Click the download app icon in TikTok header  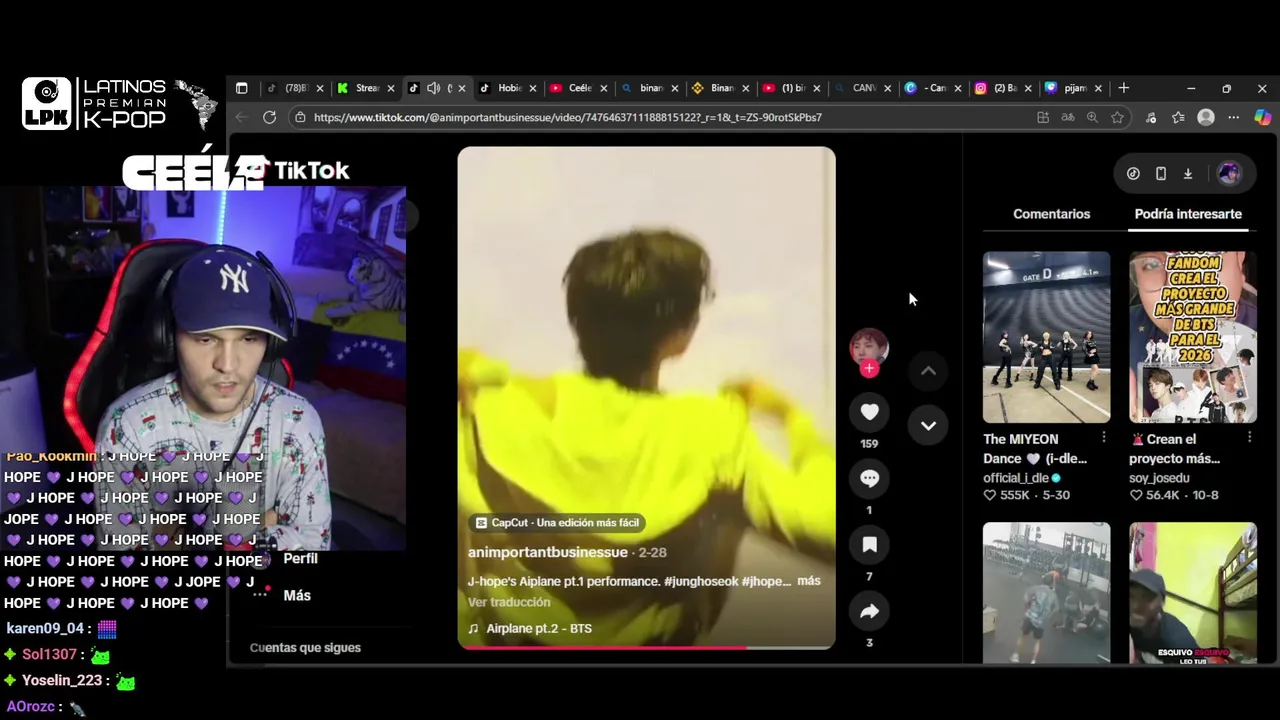pyautogui.click(x=1188, y=174)
